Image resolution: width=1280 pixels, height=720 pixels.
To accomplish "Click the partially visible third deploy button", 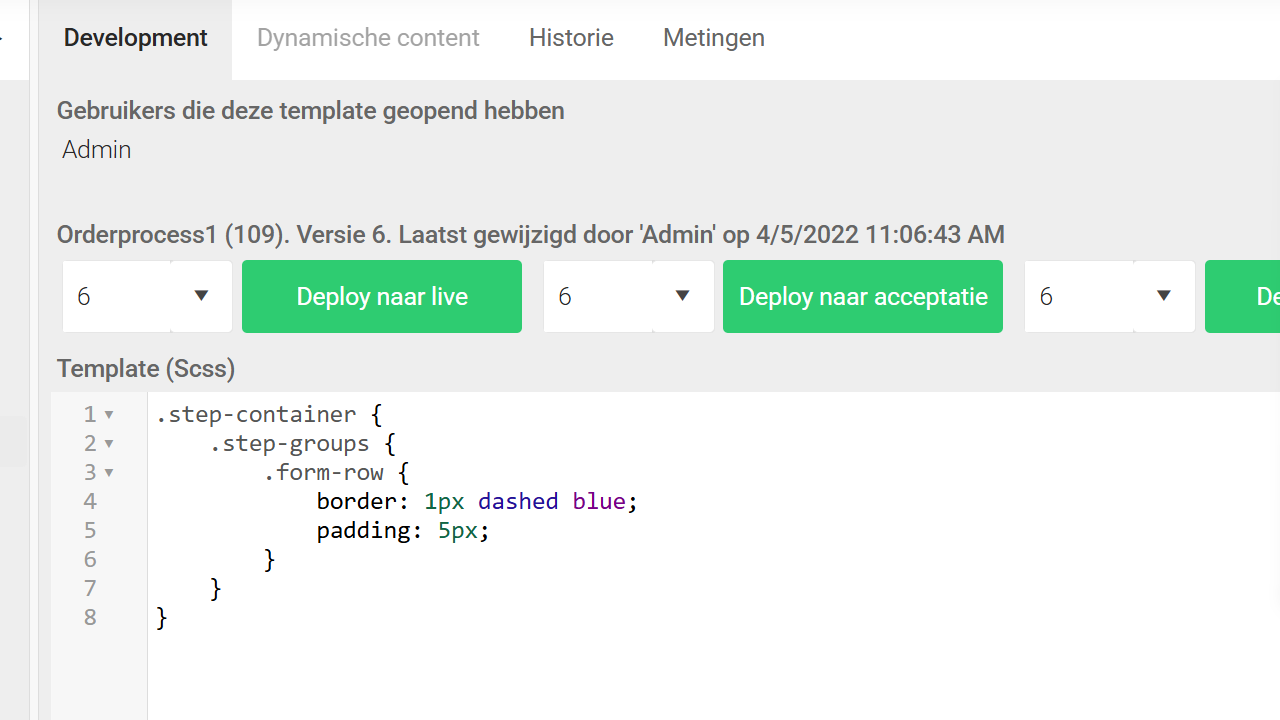I will [x=1242, y=296].
